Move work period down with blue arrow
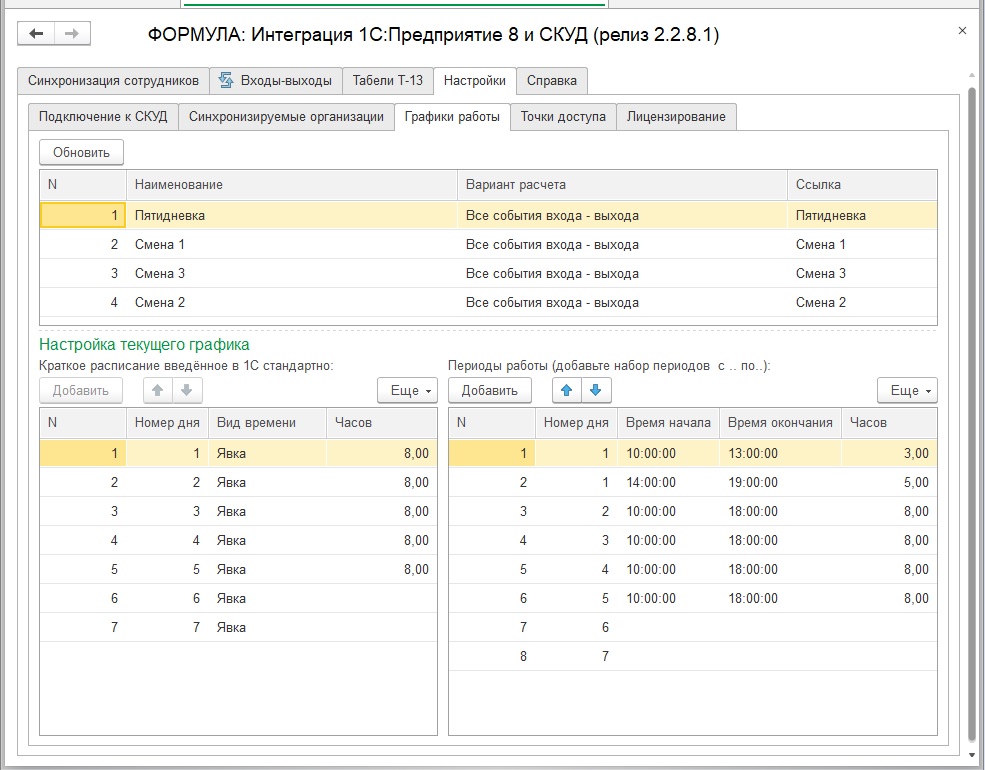The width and height of the screenshot is (985, 770). pyautogui.click(x=596, y=390)
